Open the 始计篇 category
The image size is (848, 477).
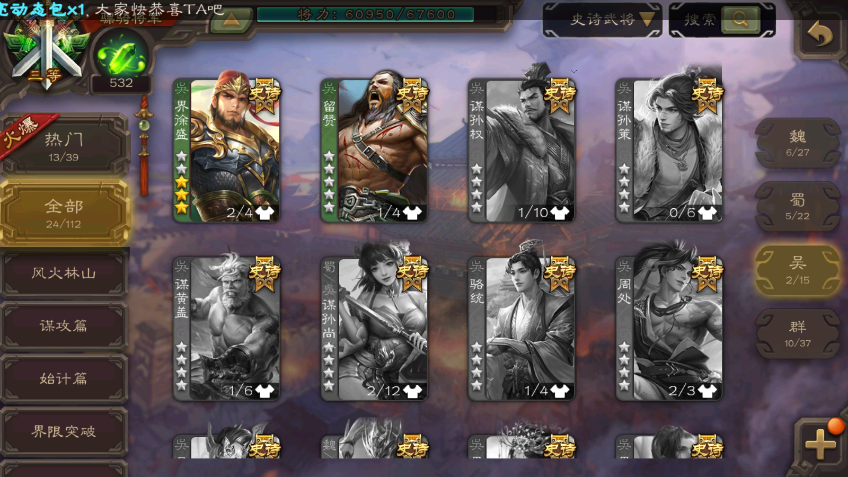tap(64, 379)
